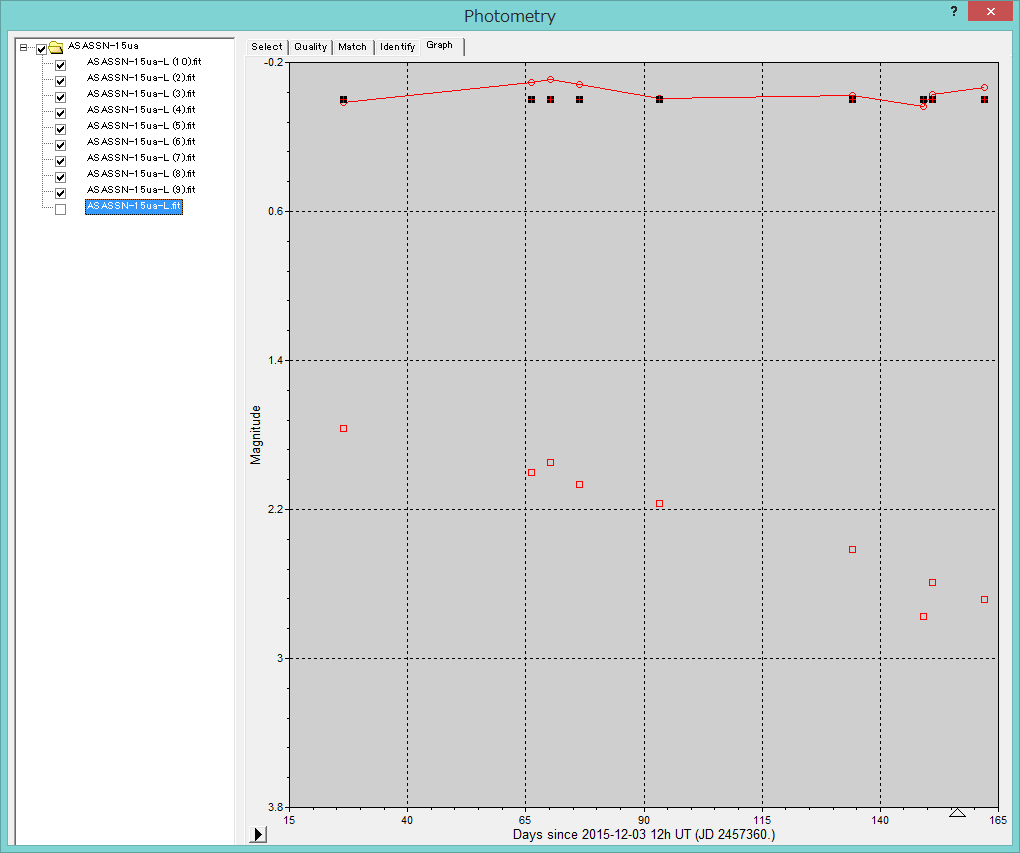Image resolution: width=1020 pixels, height=853 pixels.
Task: Select ASASSN-15ua-L (7).fit file name
Action: tap(141, 157)
